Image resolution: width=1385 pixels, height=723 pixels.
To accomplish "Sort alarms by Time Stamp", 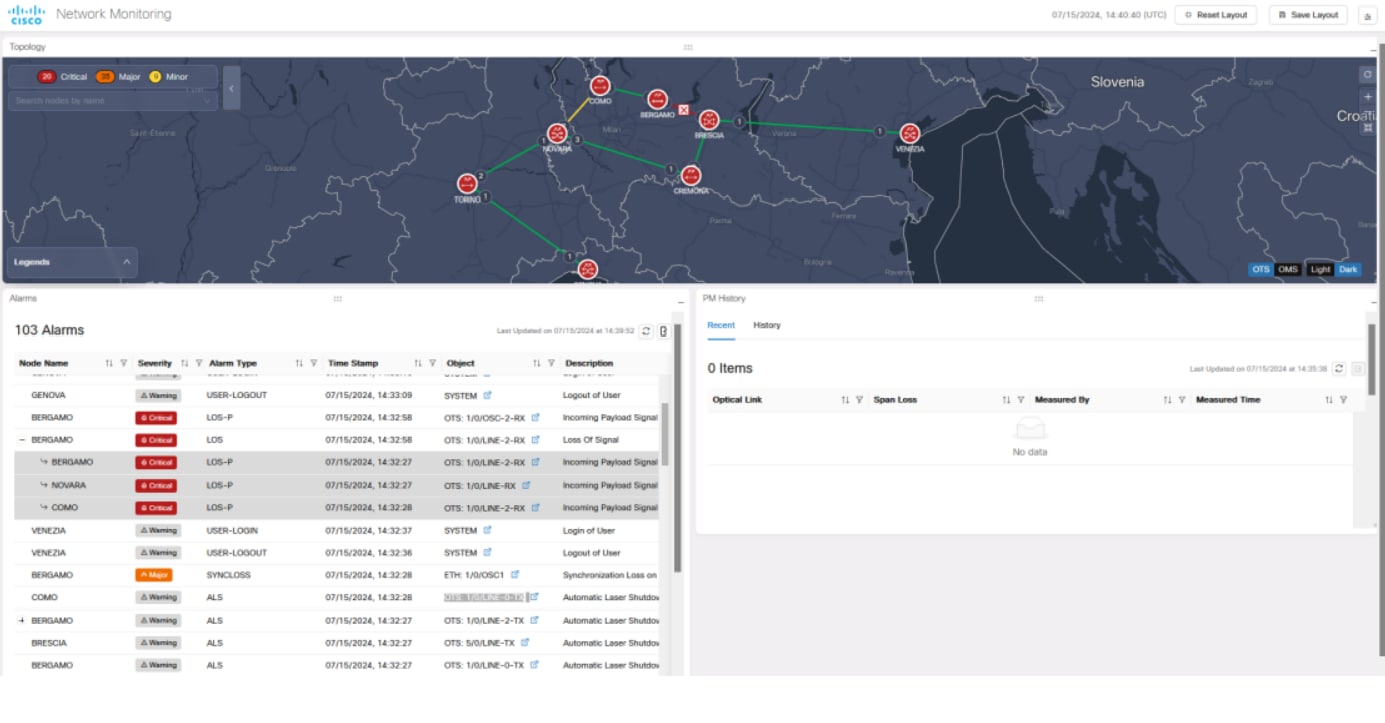I will (x=418, y=363).
